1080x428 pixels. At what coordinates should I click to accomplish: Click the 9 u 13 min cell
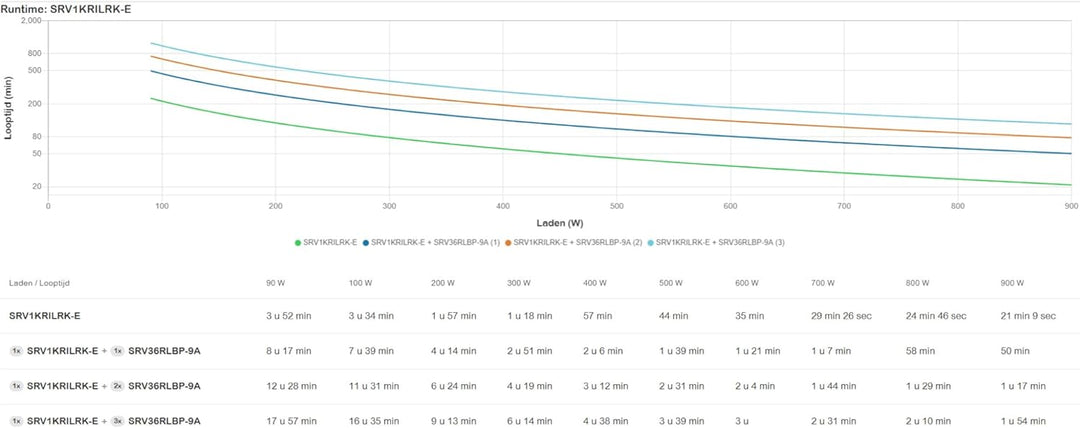pos(453,421)
